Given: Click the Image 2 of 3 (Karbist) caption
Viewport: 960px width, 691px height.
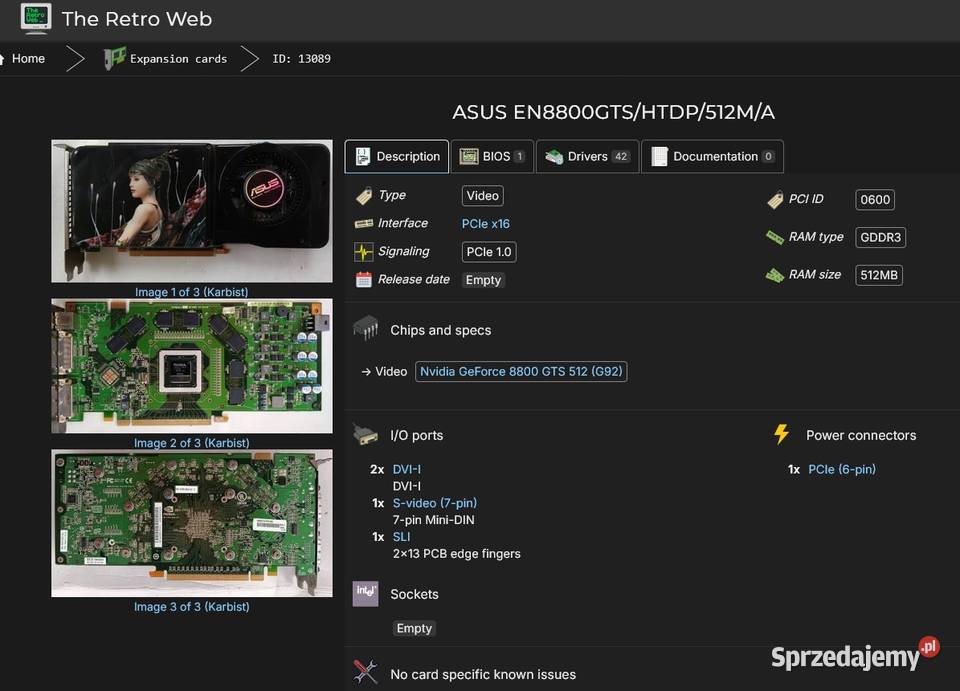Looking at the screenshot, I should (x=192, y=443).
